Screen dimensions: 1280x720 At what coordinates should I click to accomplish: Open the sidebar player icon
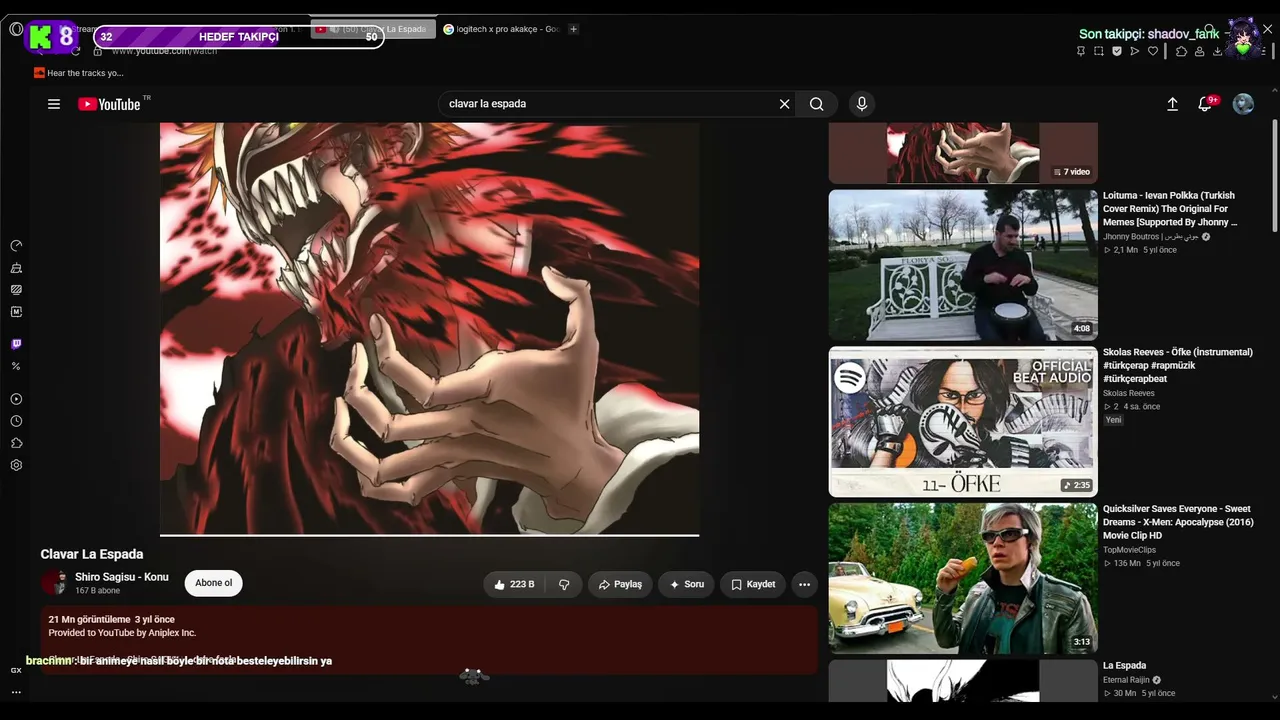(16, 399)
